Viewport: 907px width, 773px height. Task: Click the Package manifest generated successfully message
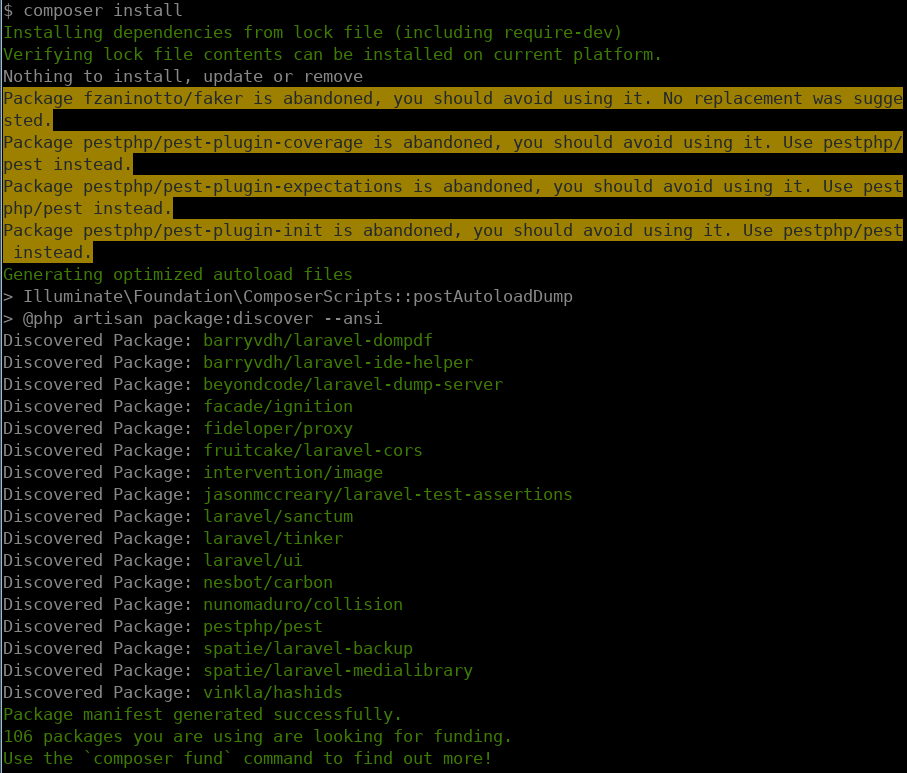tap(200, 714)
